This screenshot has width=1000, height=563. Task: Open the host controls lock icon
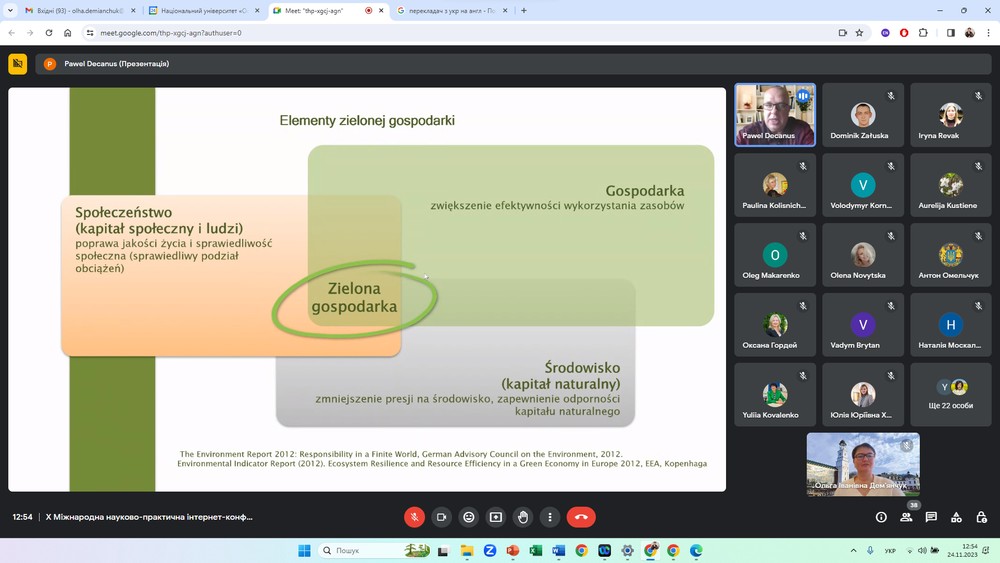pos(981,517)
